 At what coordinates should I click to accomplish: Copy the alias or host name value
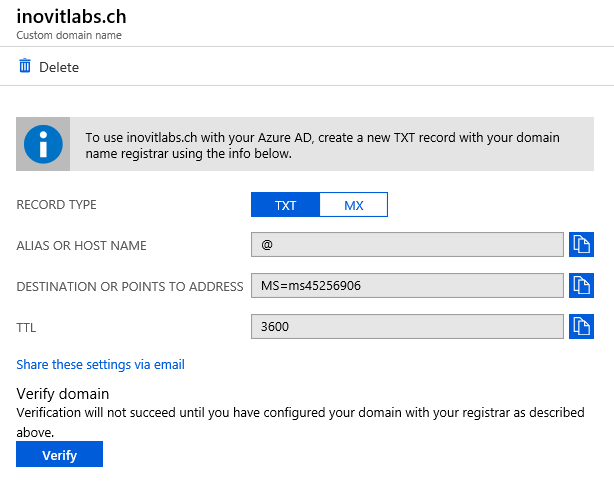tap(581, 244)
